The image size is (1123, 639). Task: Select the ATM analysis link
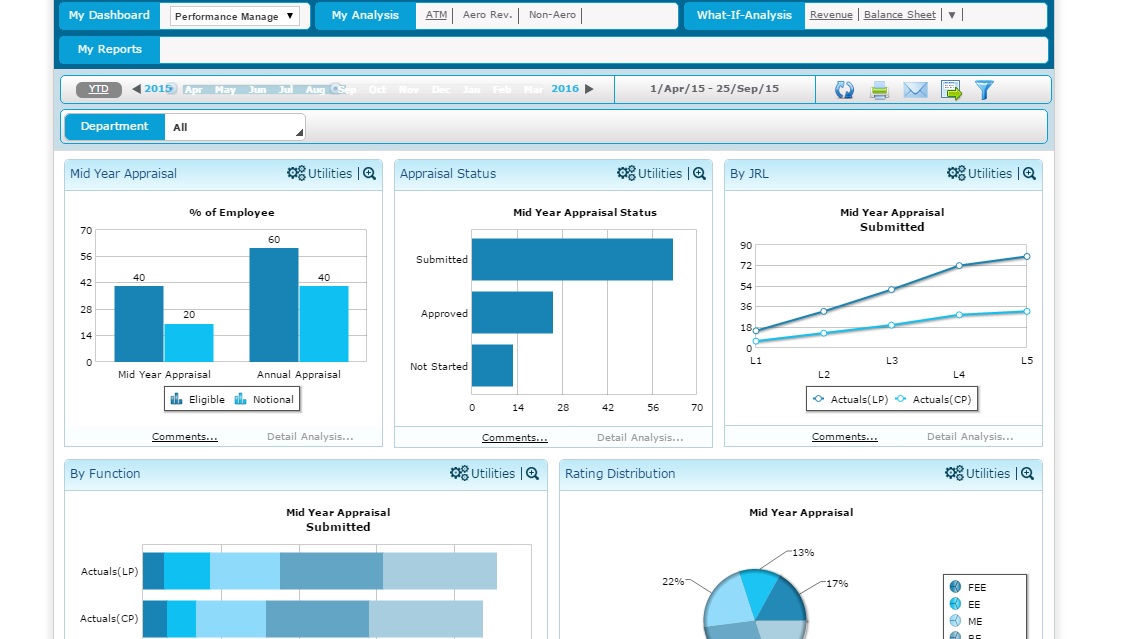436,14
